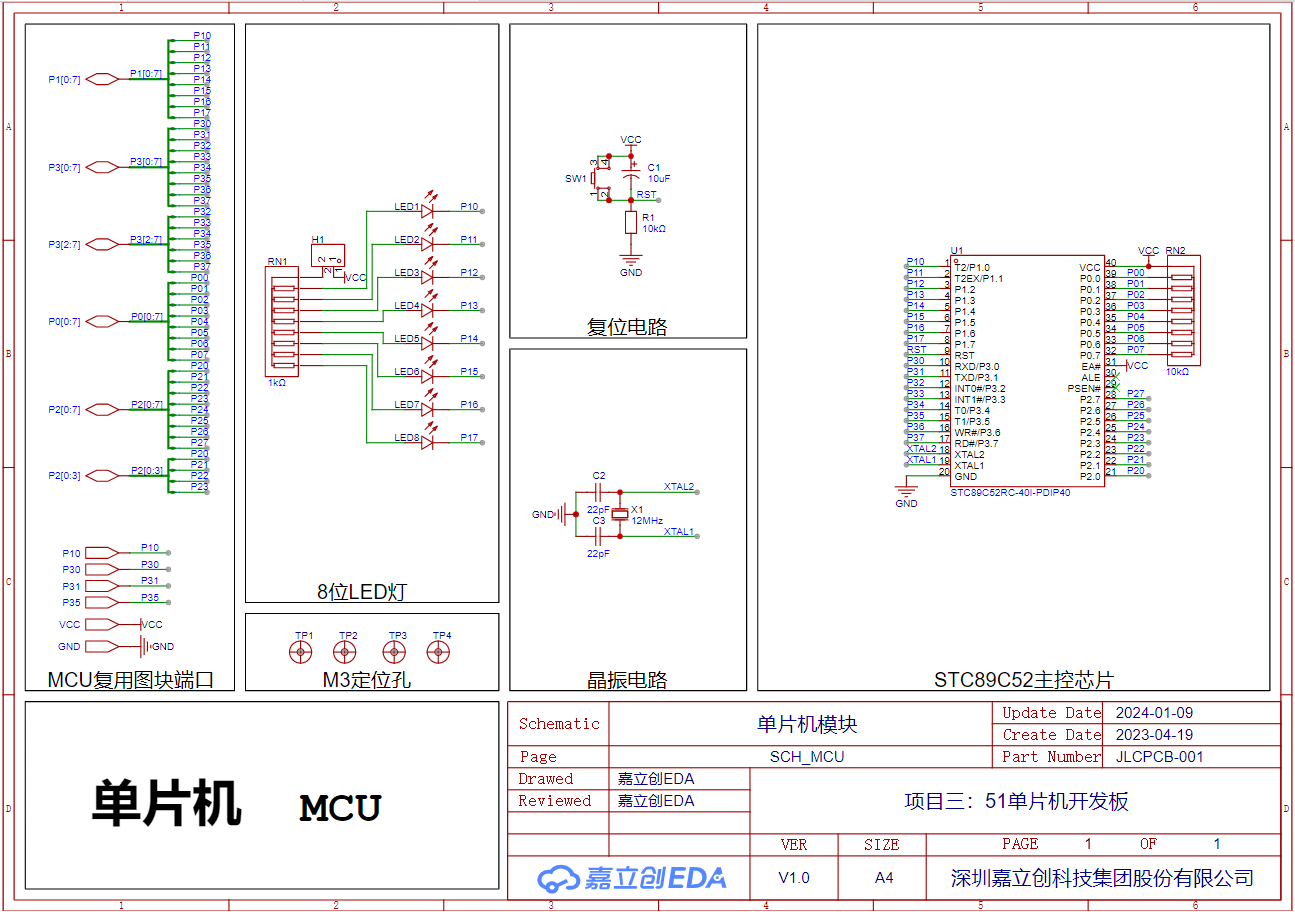Click the TP1 positioning hole symbol
1295x912 pixels.
point(299,652)
